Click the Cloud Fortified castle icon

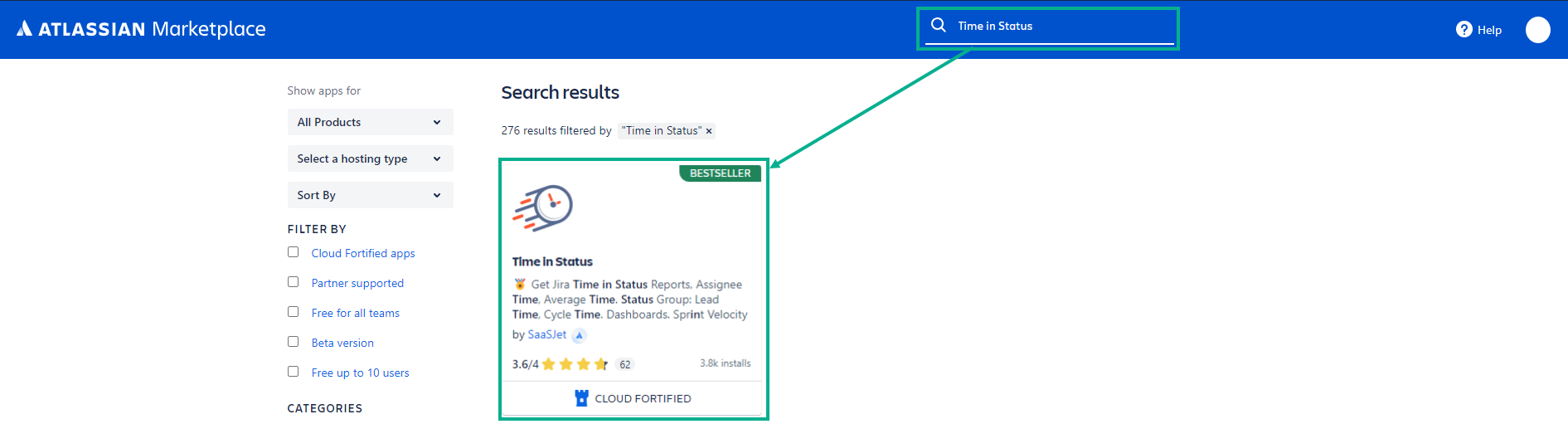[x=582, y=398]
